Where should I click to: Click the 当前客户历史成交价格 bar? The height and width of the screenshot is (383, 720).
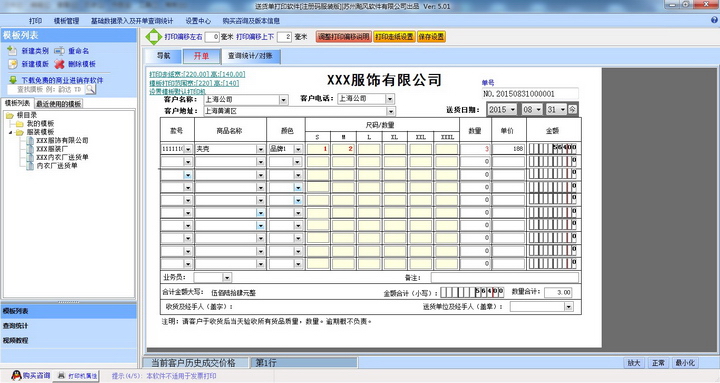coord(196,363)
